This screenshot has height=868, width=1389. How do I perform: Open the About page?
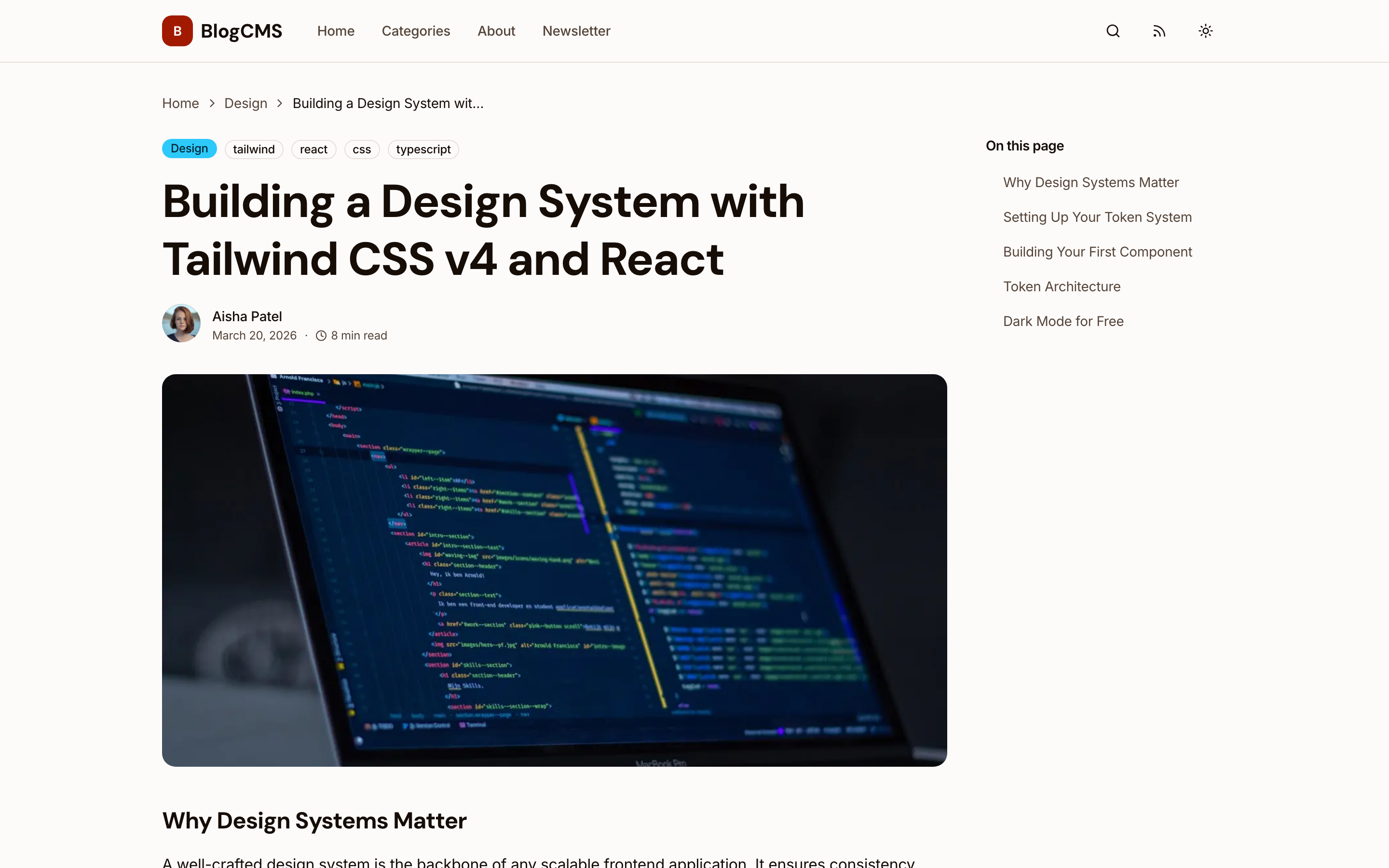[496, 31]
